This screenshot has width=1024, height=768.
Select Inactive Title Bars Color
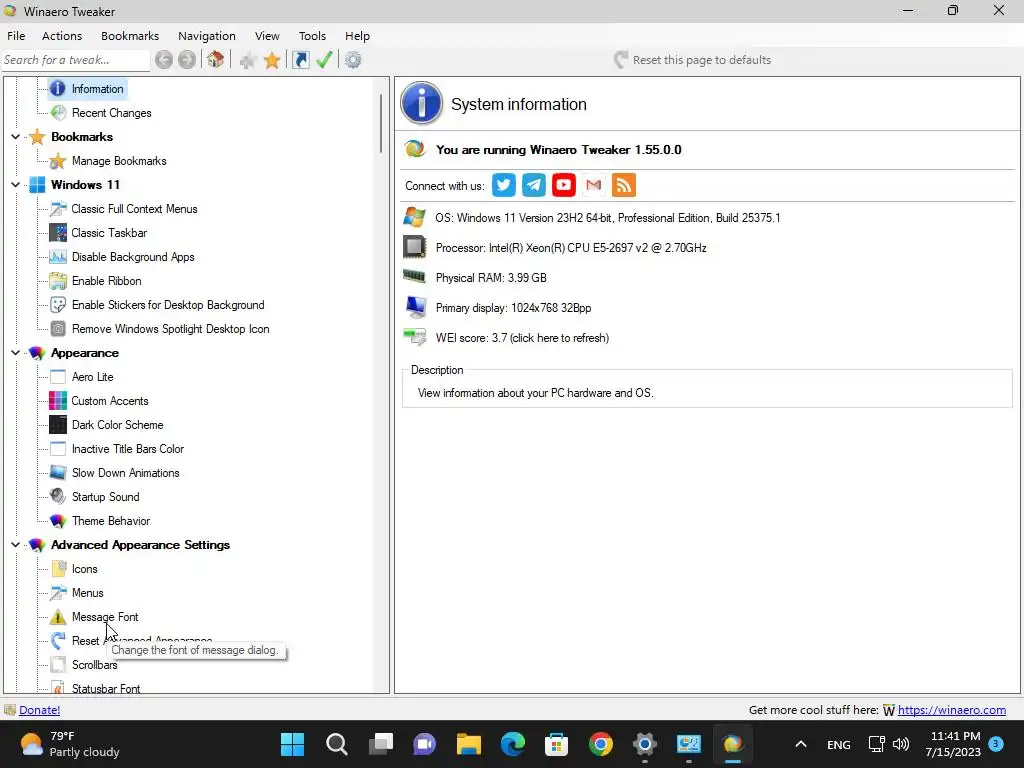point(127,449)
